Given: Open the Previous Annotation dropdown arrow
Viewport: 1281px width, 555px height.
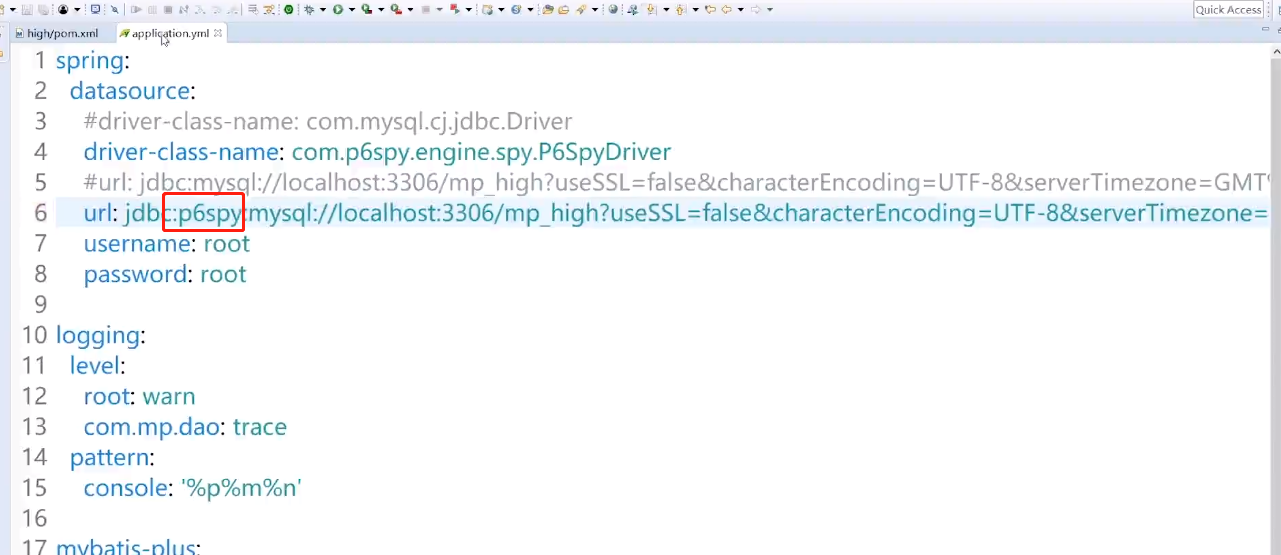Looking at the screenshot, I should point(695,10).
